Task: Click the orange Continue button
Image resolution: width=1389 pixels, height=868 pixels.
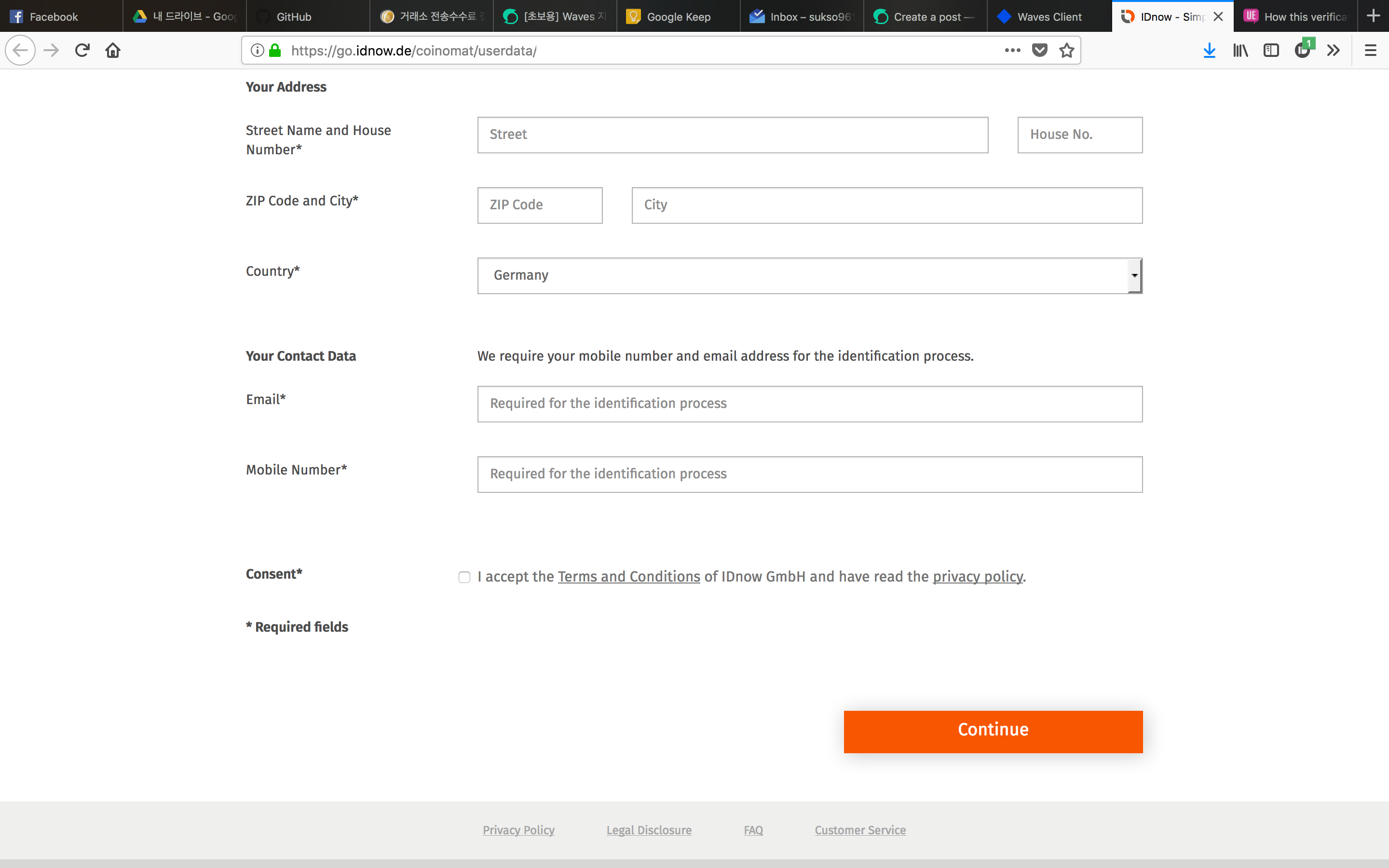Action: [x=993, y=732]
